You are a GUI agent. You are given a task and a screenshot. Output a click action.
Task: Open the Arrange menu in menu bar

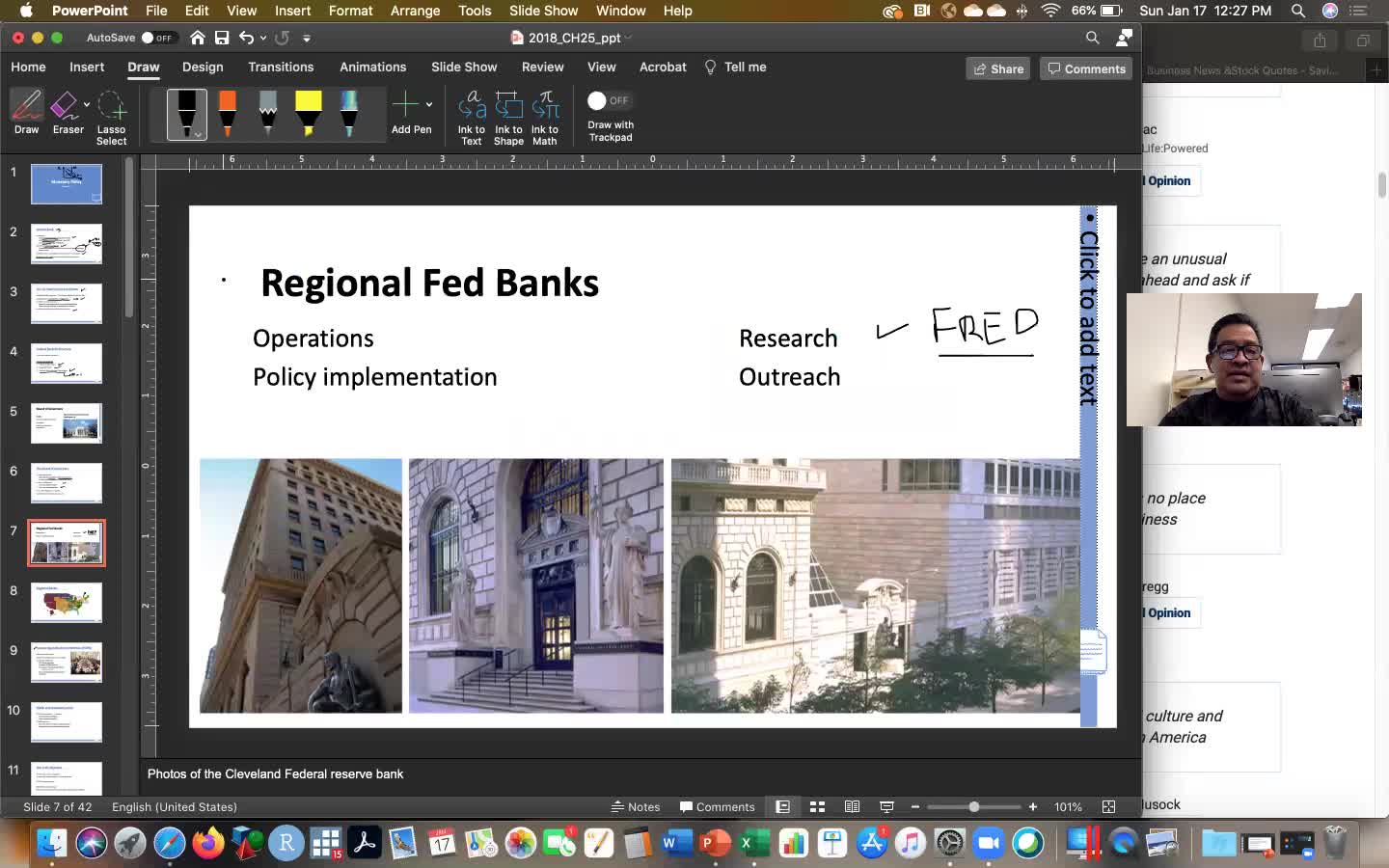(x=415, y=11)
